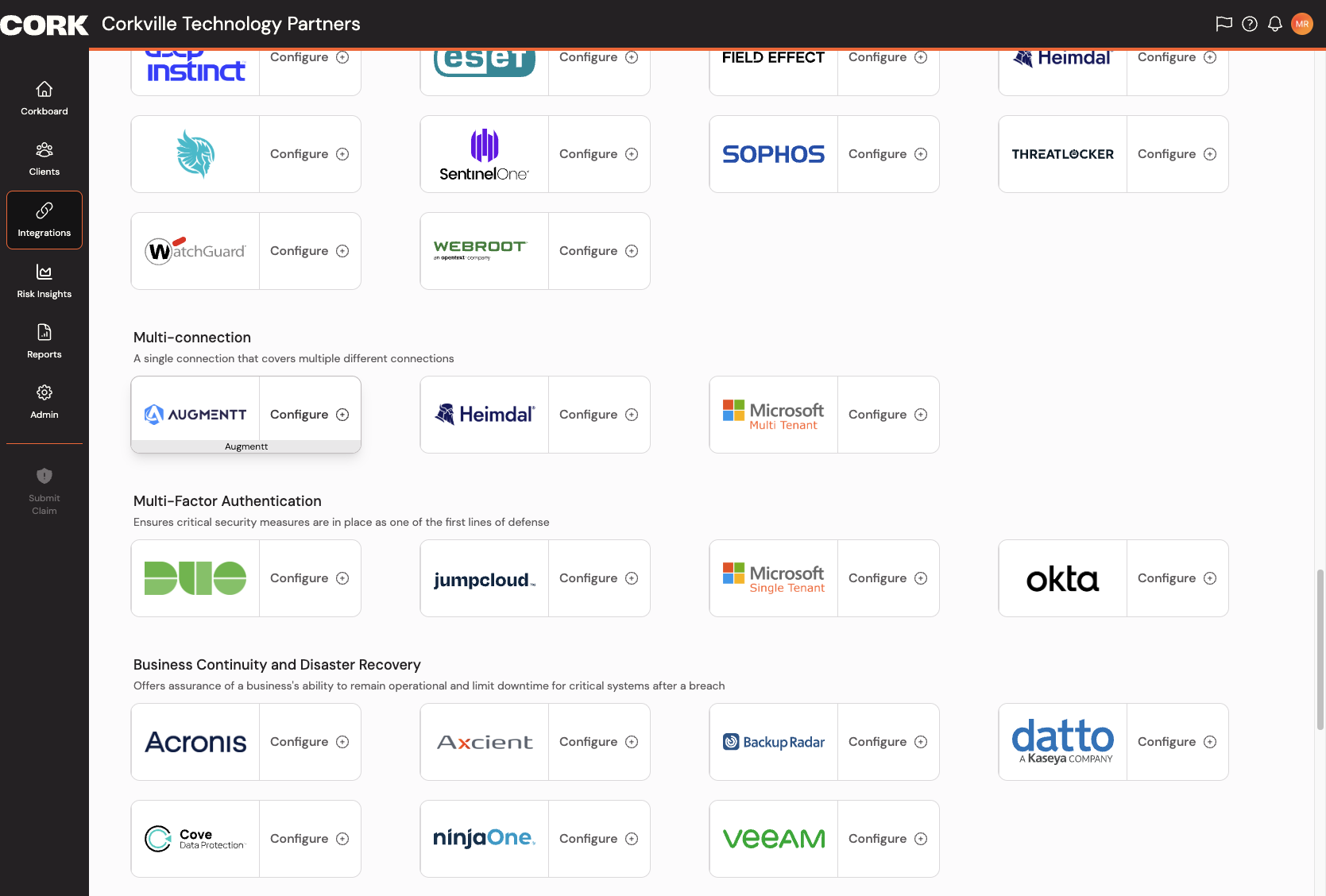Click the Webroot logo tile
The height and width of the screenshot is (896, 1326).
(485, 251)
